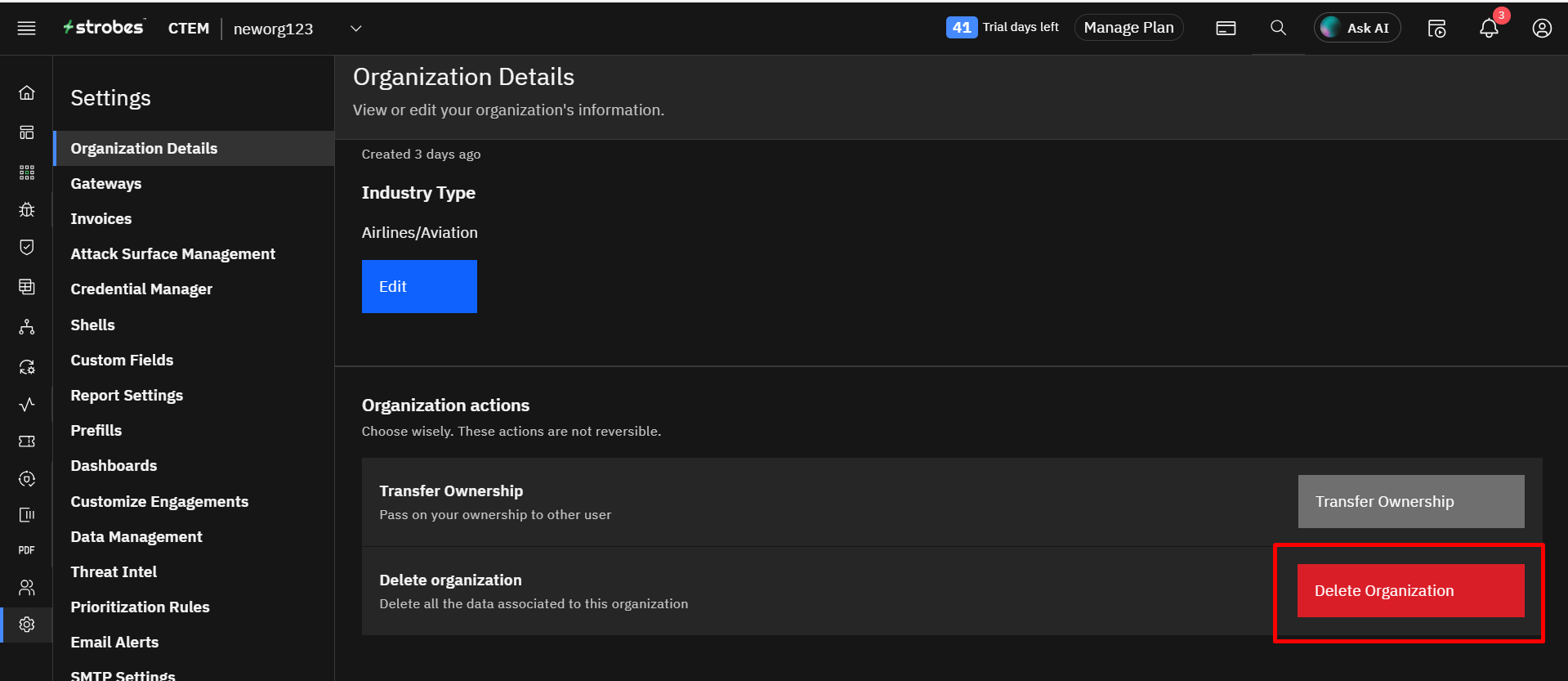Screen dimensions: 1568x681
Task: Open the Ask AI assistant
Action: point(1356,29)
